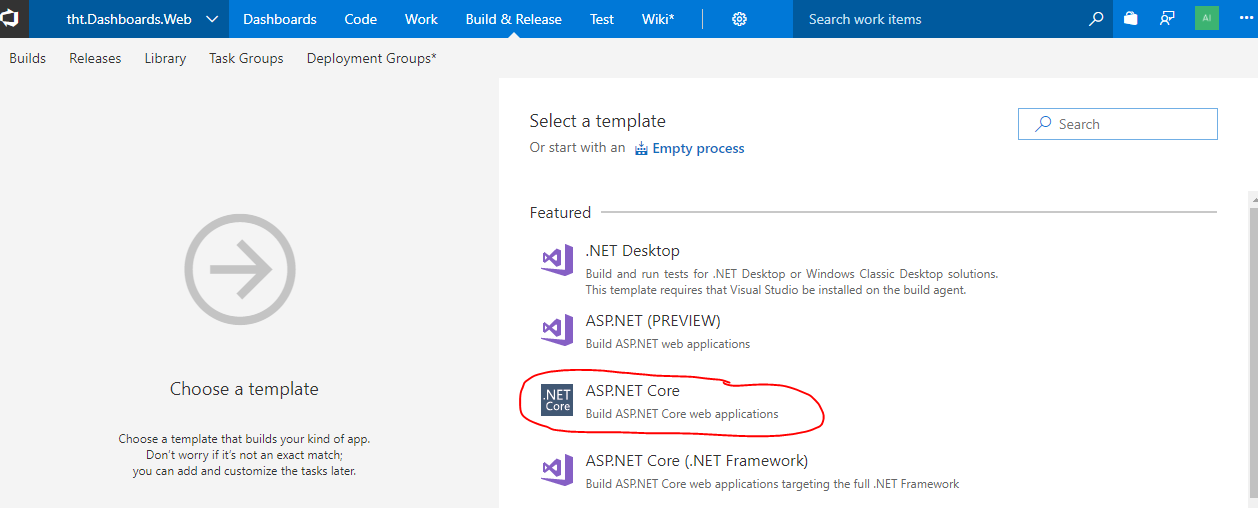Switch to the Releases tab
The image size is (1258, 508).
[95, 58]
